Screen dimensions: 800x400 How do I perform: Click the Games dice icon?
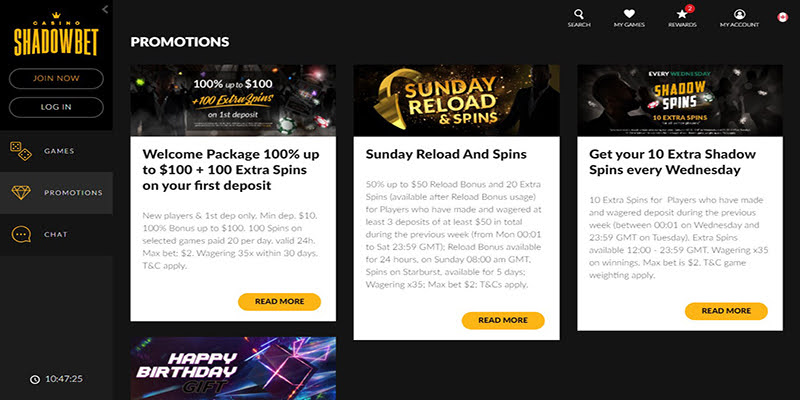[x=20, y=151]
